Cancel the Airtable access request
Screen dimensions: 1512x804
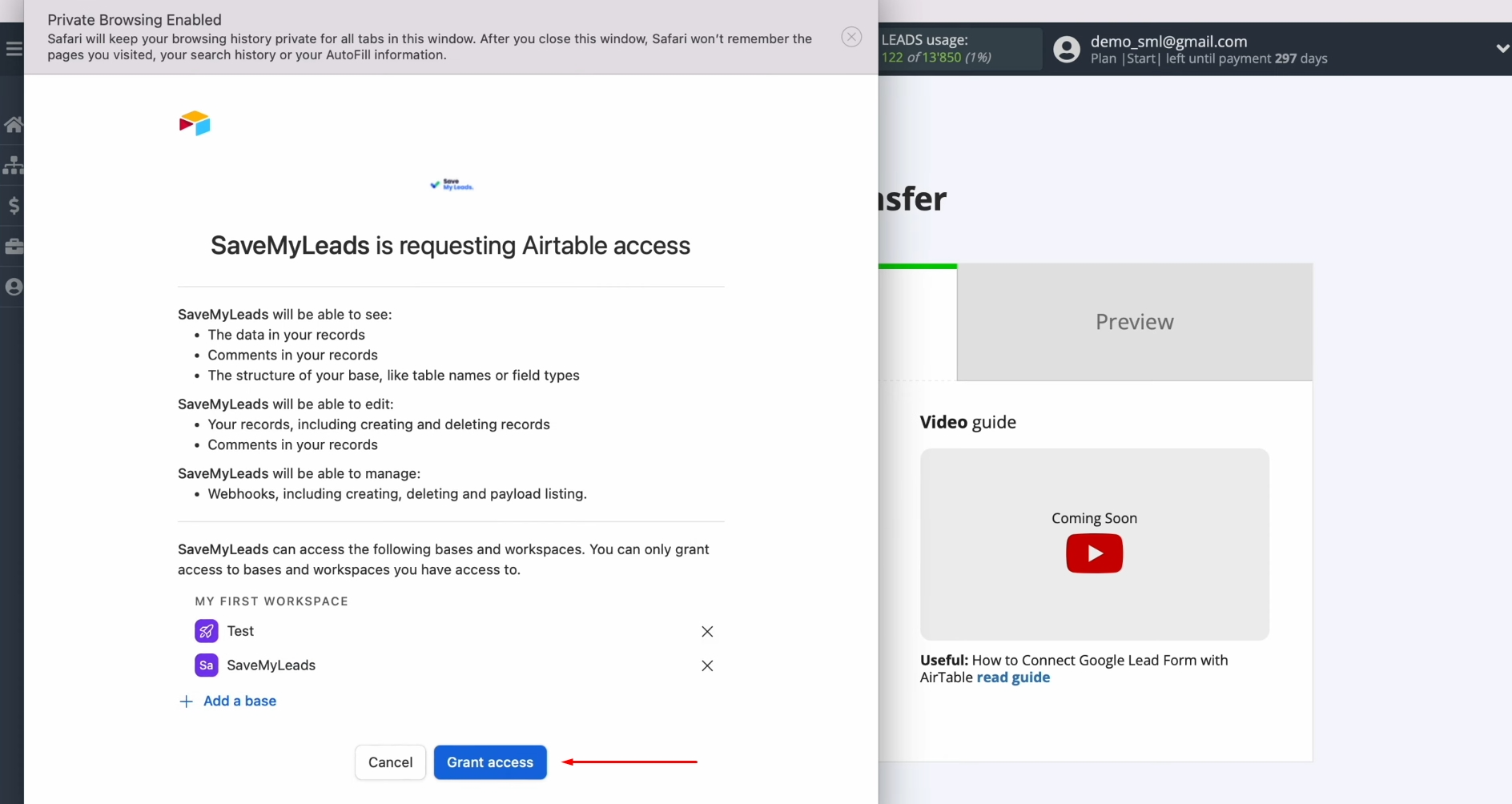click(x=390, y=762)
